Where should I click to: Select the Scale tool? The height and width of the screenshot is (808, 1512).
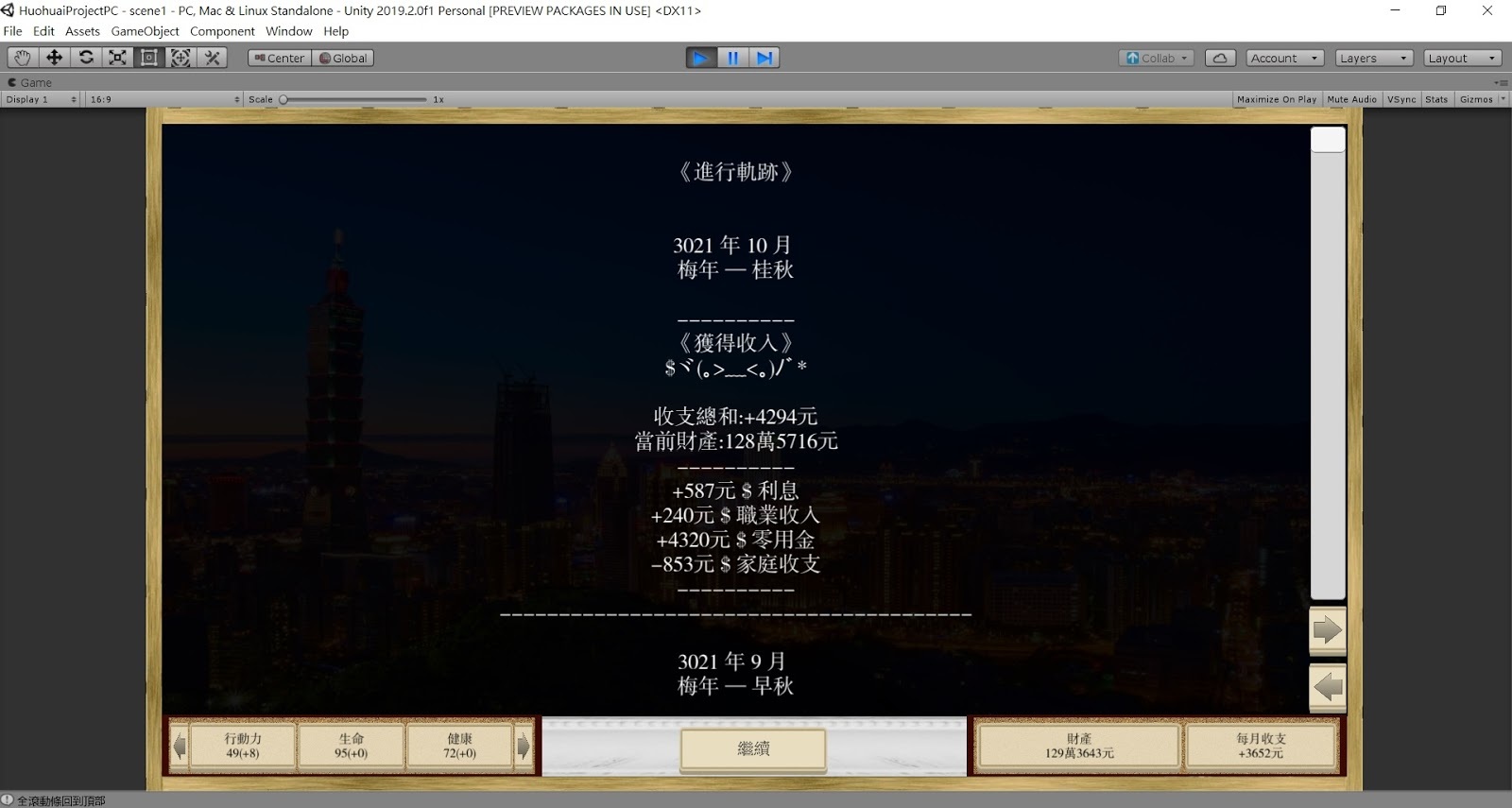pos(117,58)
